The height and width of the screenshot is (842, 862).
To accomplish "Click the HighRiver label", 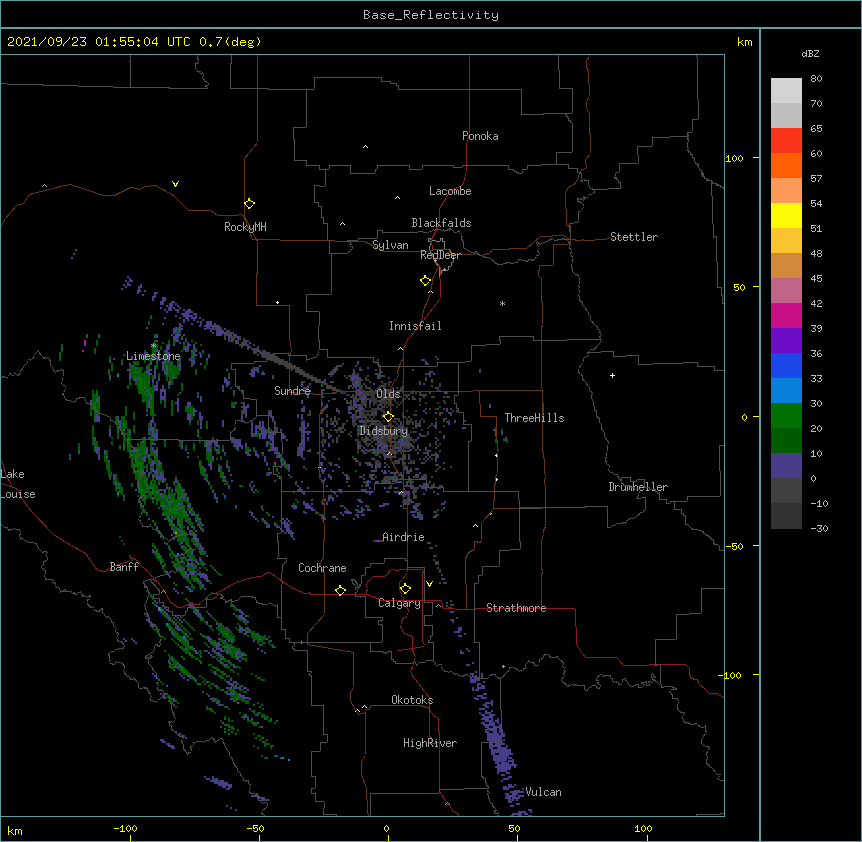I will pos(430,743).
